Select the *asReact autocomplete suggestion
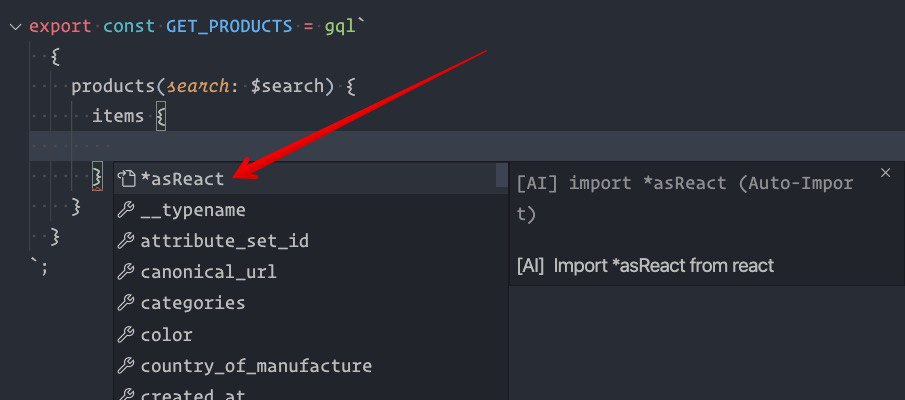The height and width of the screenshot is (400, 905). coord(311,179)
